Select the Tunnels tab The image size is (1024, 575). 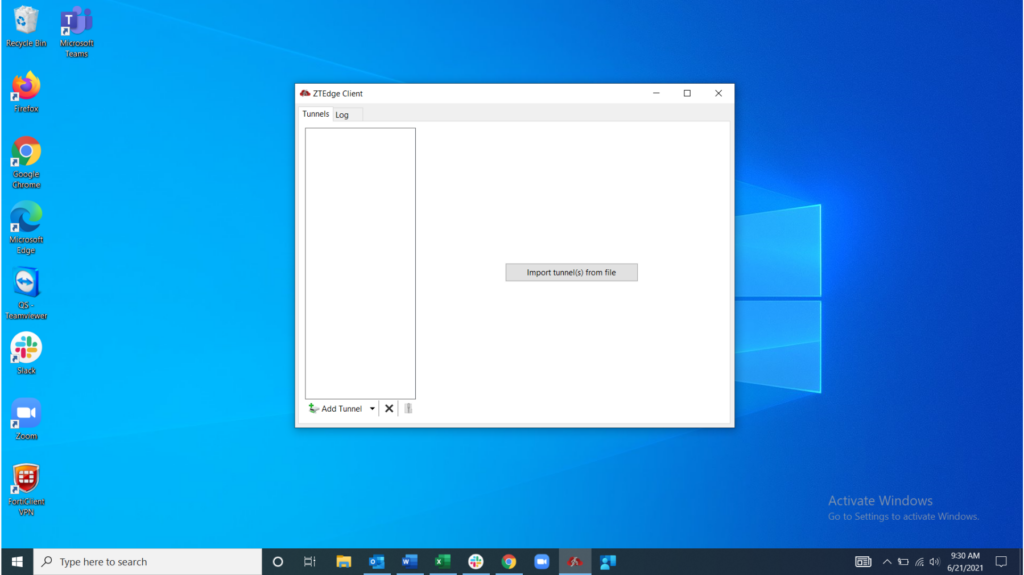[x=316, y=114]
